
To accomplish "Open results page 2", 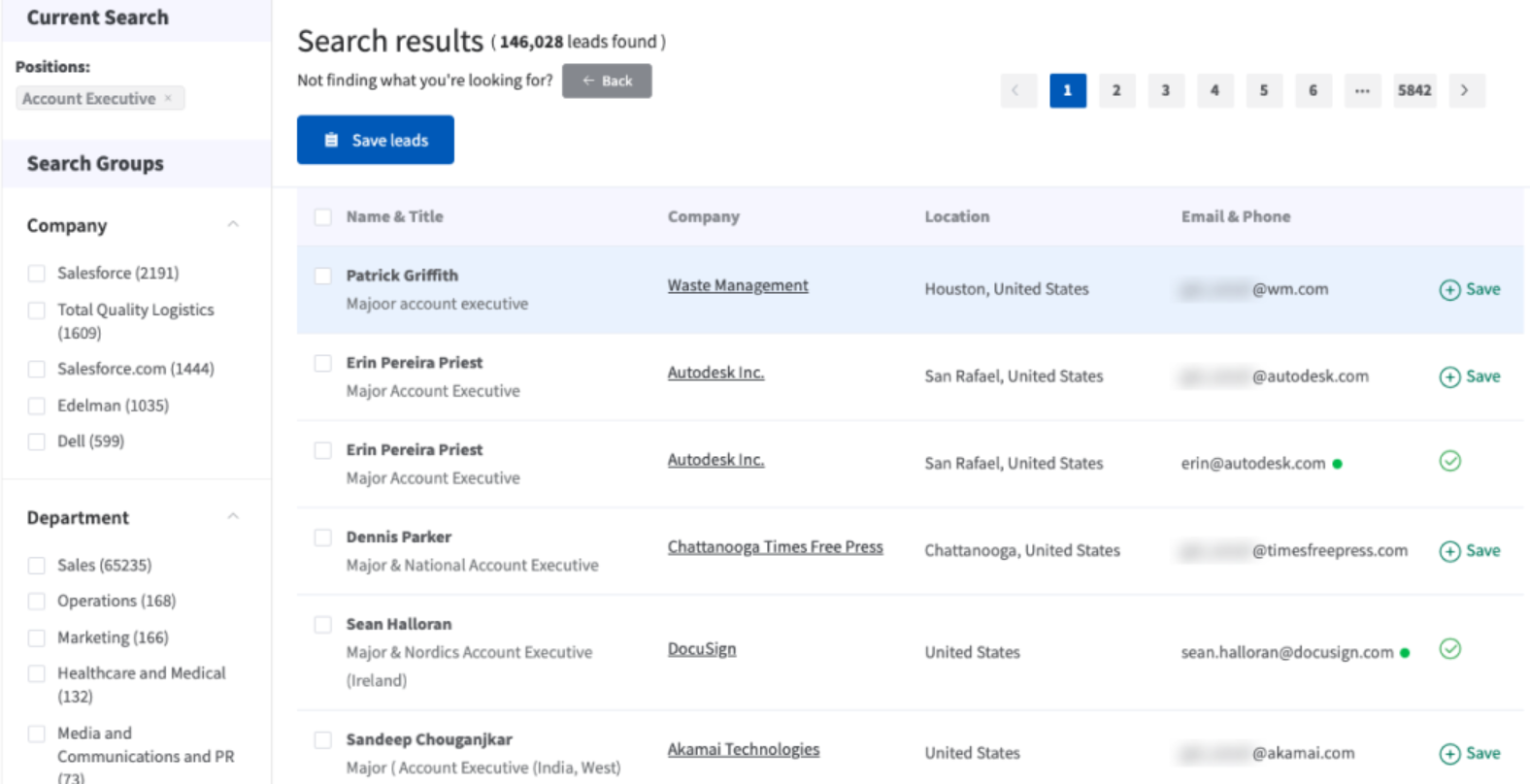I will 1116,90.
